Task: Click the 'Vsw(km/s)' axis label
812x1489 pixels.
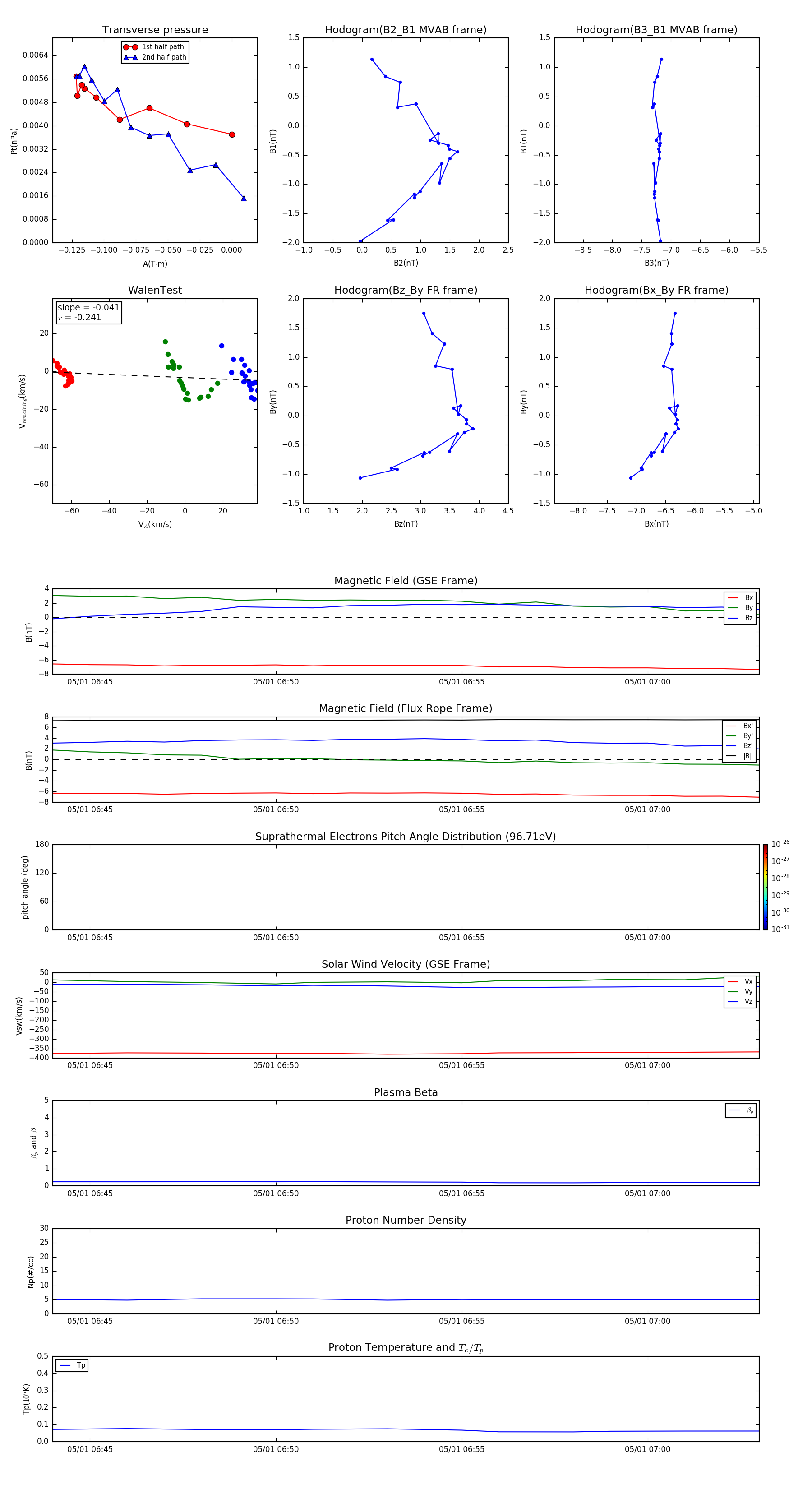Action: [x=19, y=1016]
